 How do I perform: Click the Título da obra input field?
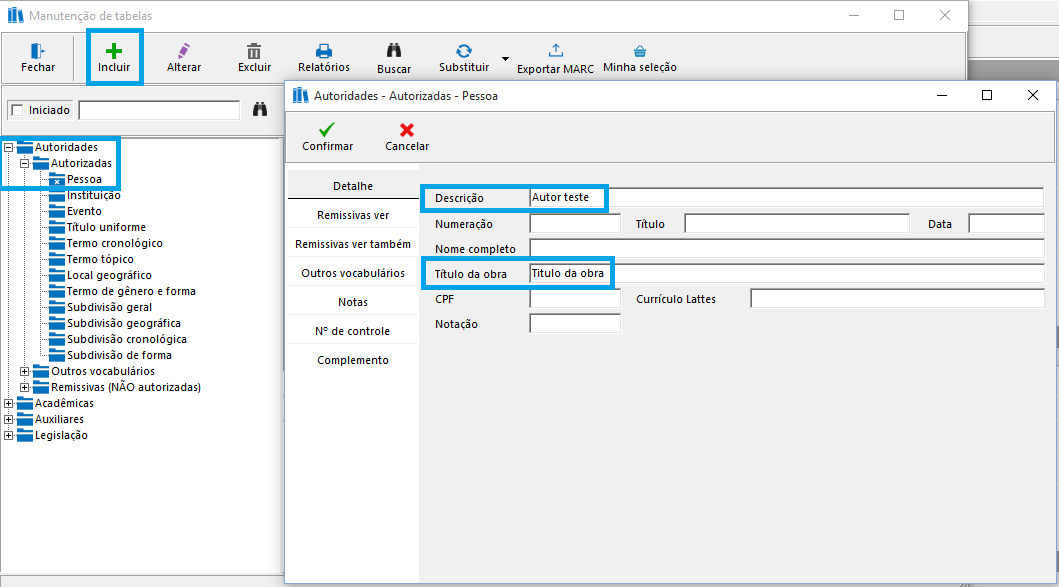click(x=787, y=273)
